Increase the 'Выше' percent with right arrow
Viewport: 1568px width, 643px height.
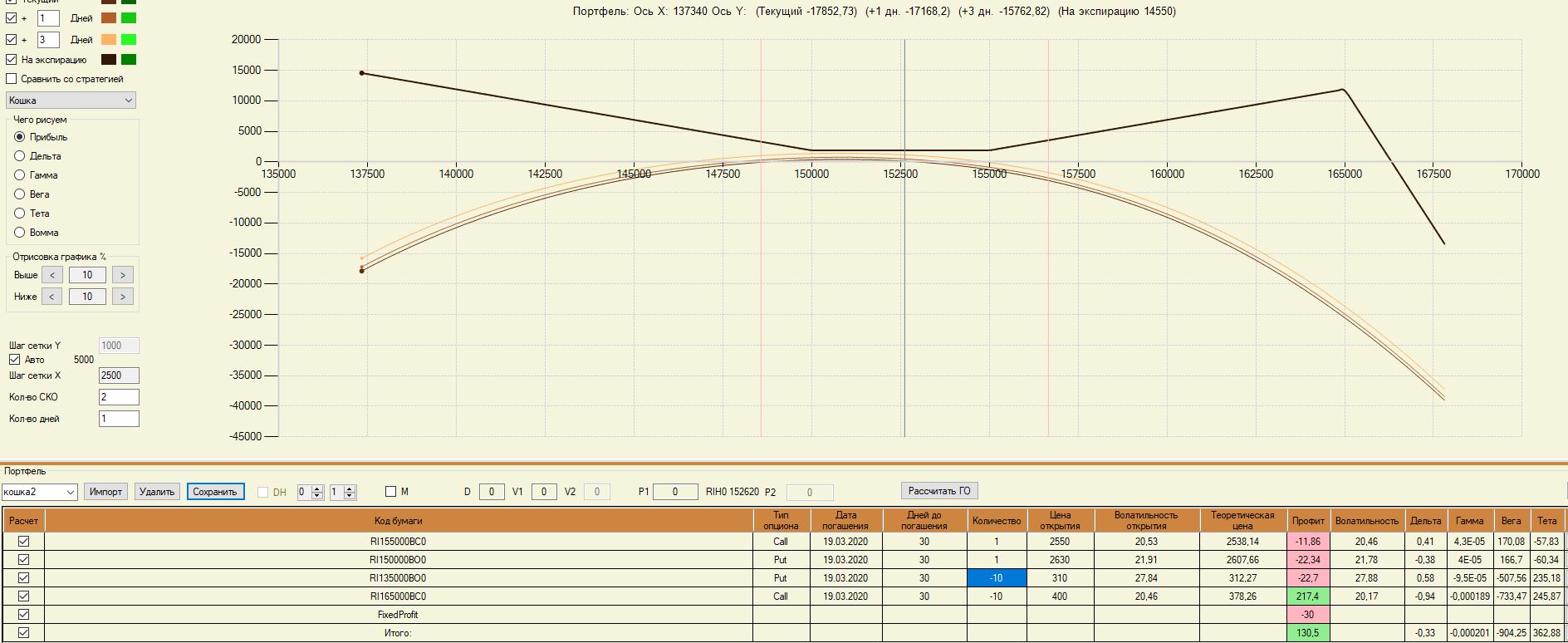point(123,275)
